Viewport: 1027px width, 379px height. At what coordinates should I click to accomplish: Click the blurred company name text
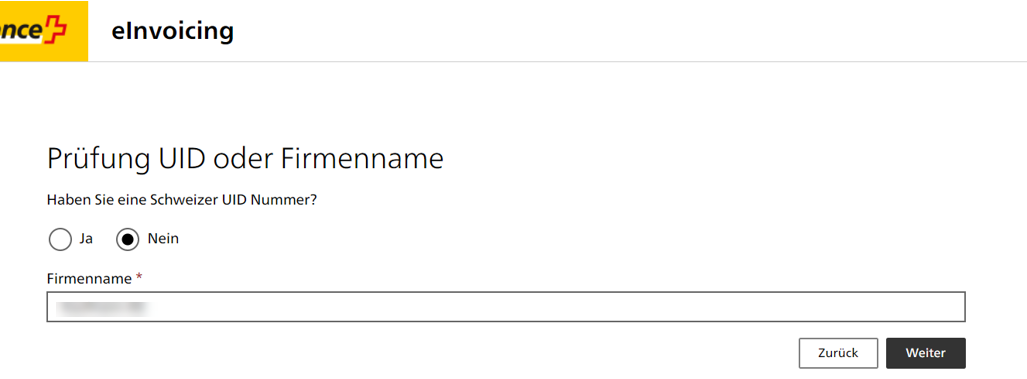coord(100,306)
